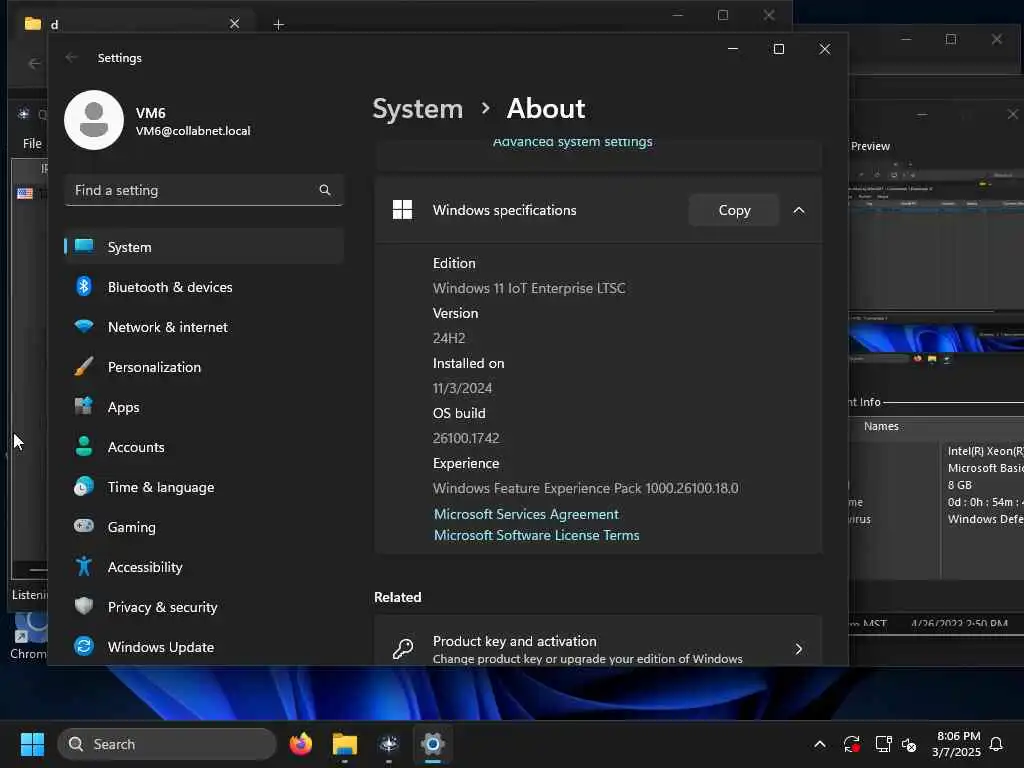Open Accounts settings
1024x768 pixels.
pos(204,447)
